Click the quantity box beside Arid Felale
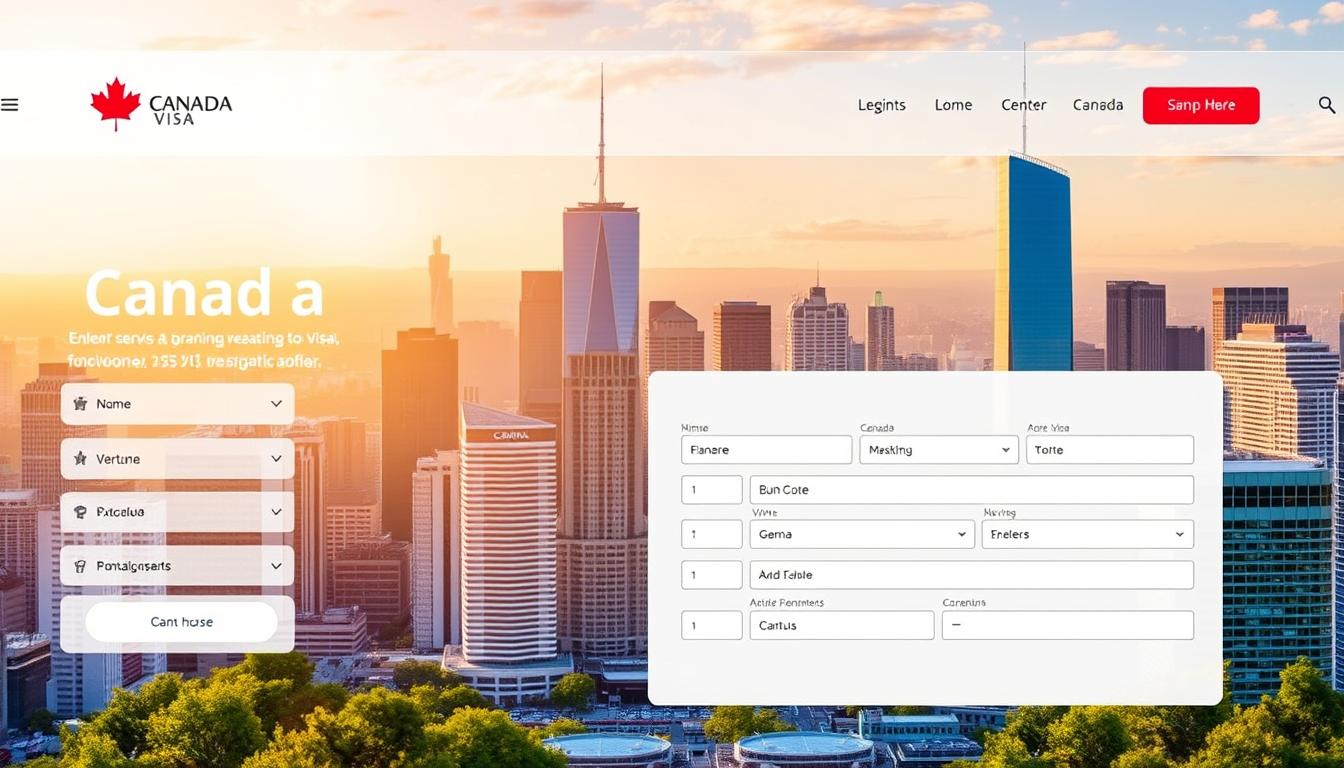 pyautogui.click(x=711, y=575)
